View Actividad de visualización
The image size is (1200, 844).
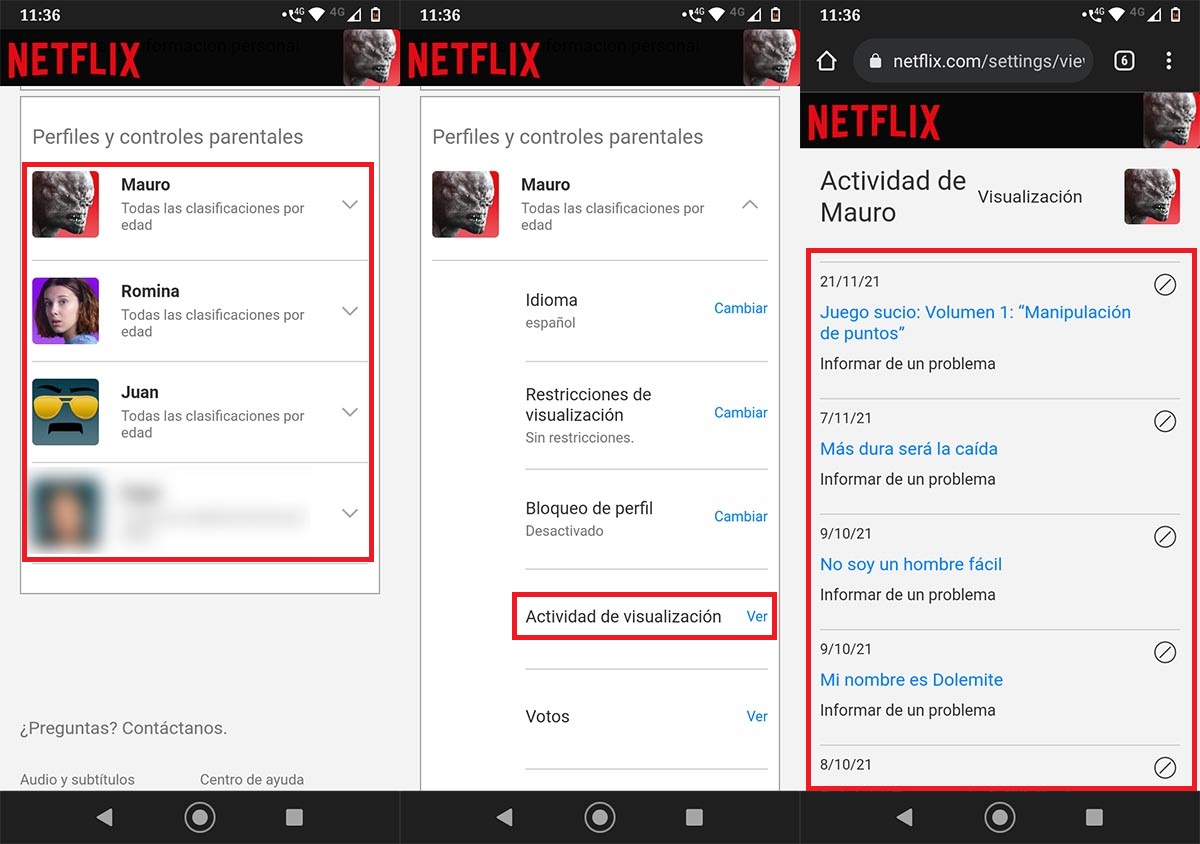coord(757,616)
